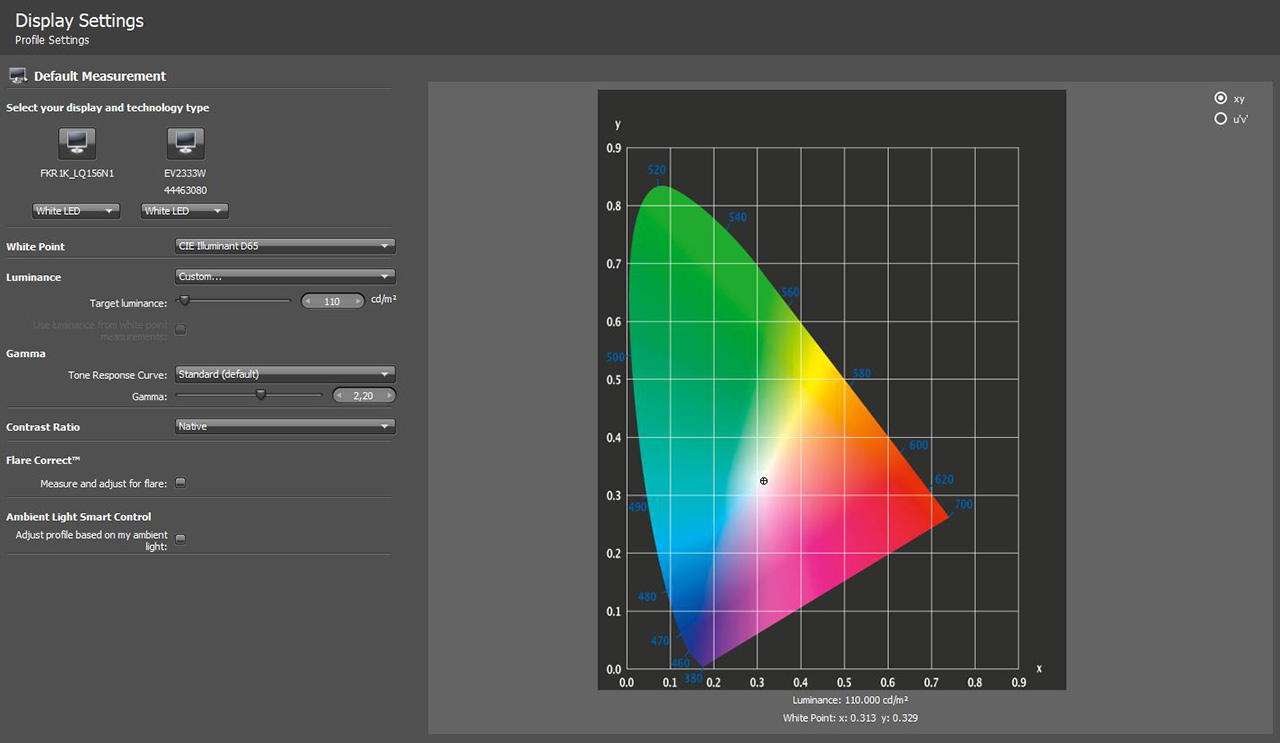The height and width of the screenshot is (743, 1280).
Task: Expand the Tone Response Curve dropdown
Action: coord(285,375)
